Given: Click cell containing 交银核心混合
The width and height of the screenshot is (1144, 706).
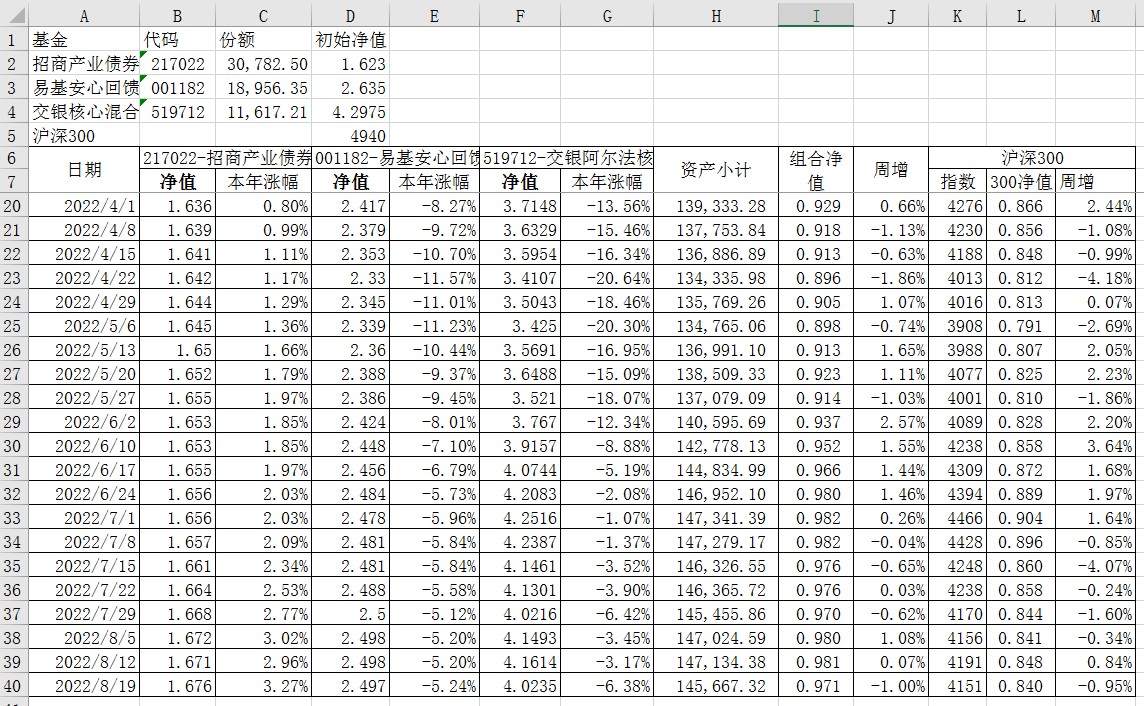Looking at the screenshot, I should pos(84,112).
